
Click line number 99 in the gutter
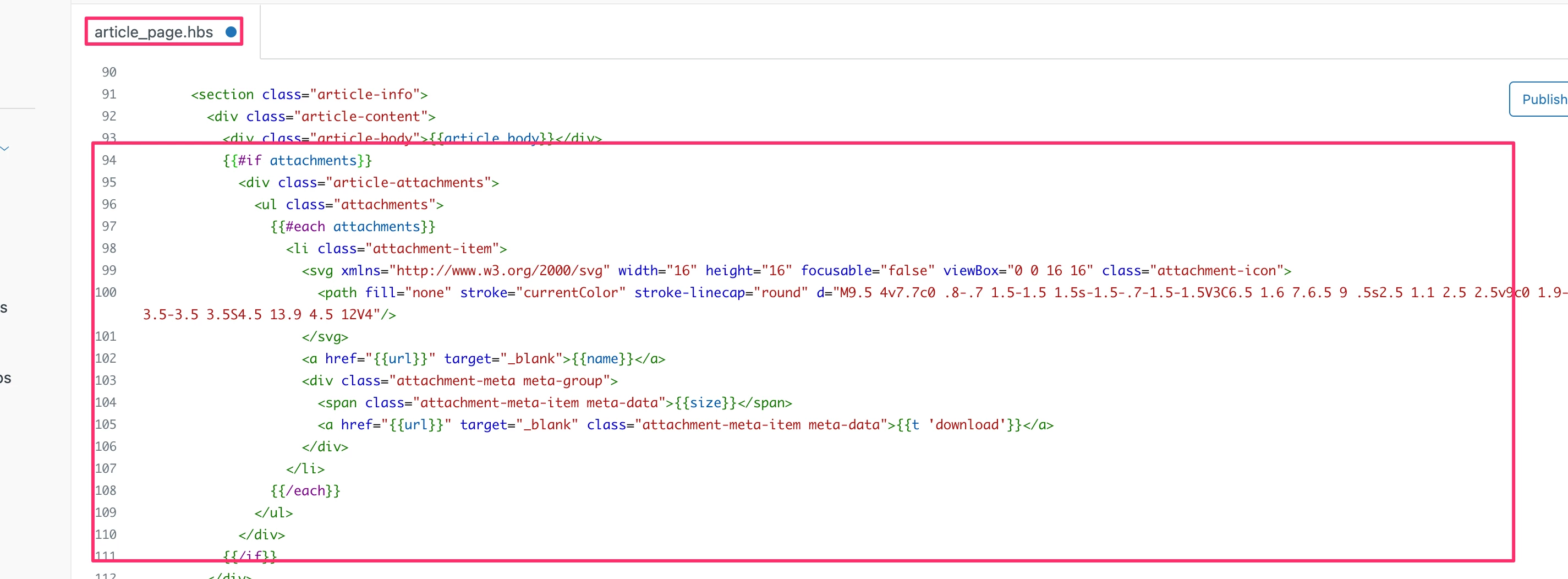click(109, 270)
